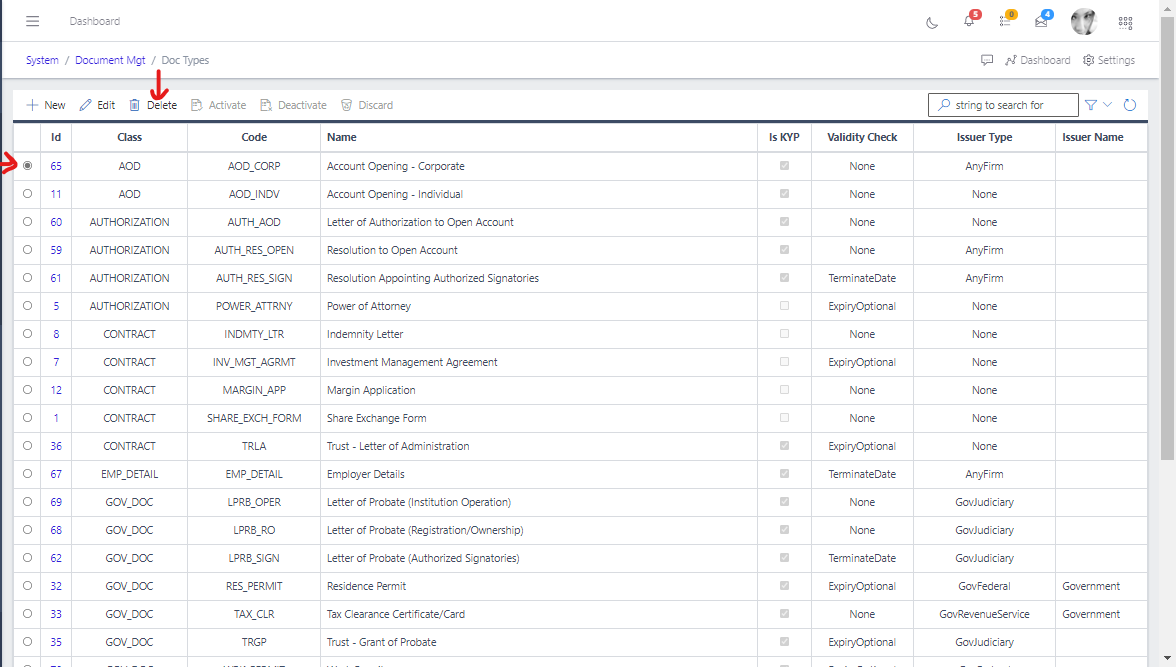Click the Investment Management Agreement name cell

pos(538,362)
